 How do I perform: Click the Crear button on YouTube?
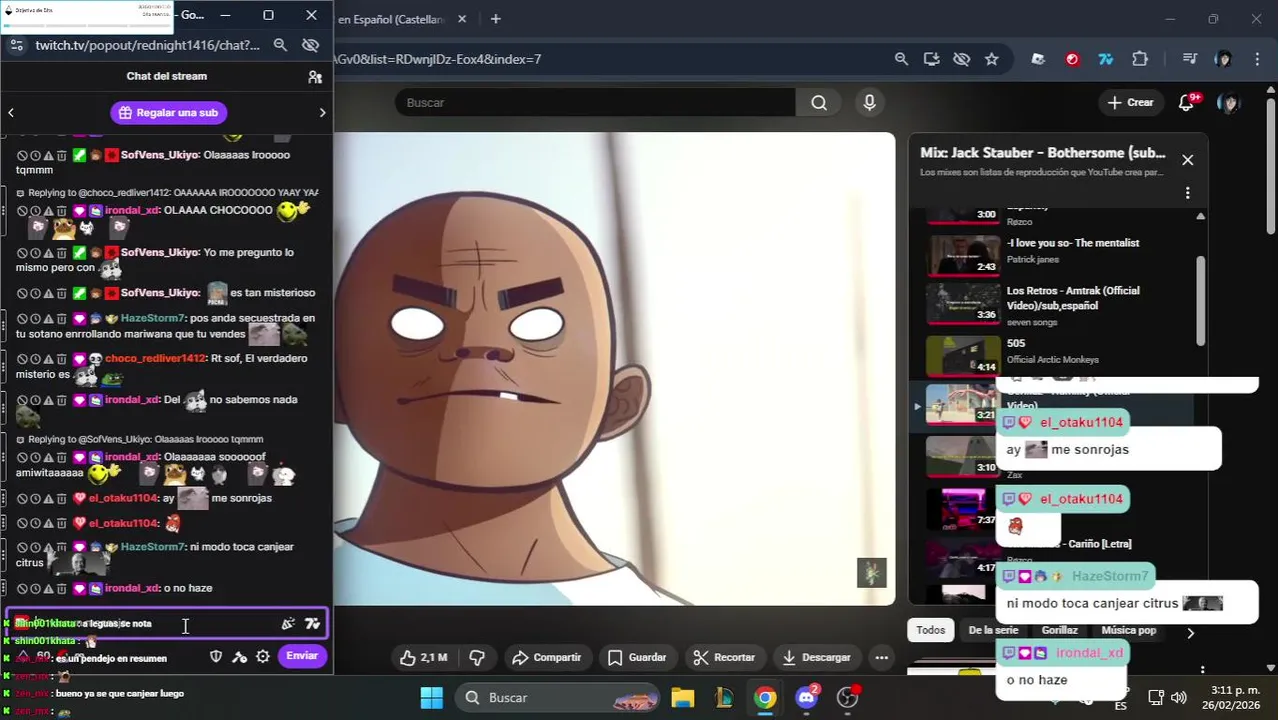pos(1131,103)
